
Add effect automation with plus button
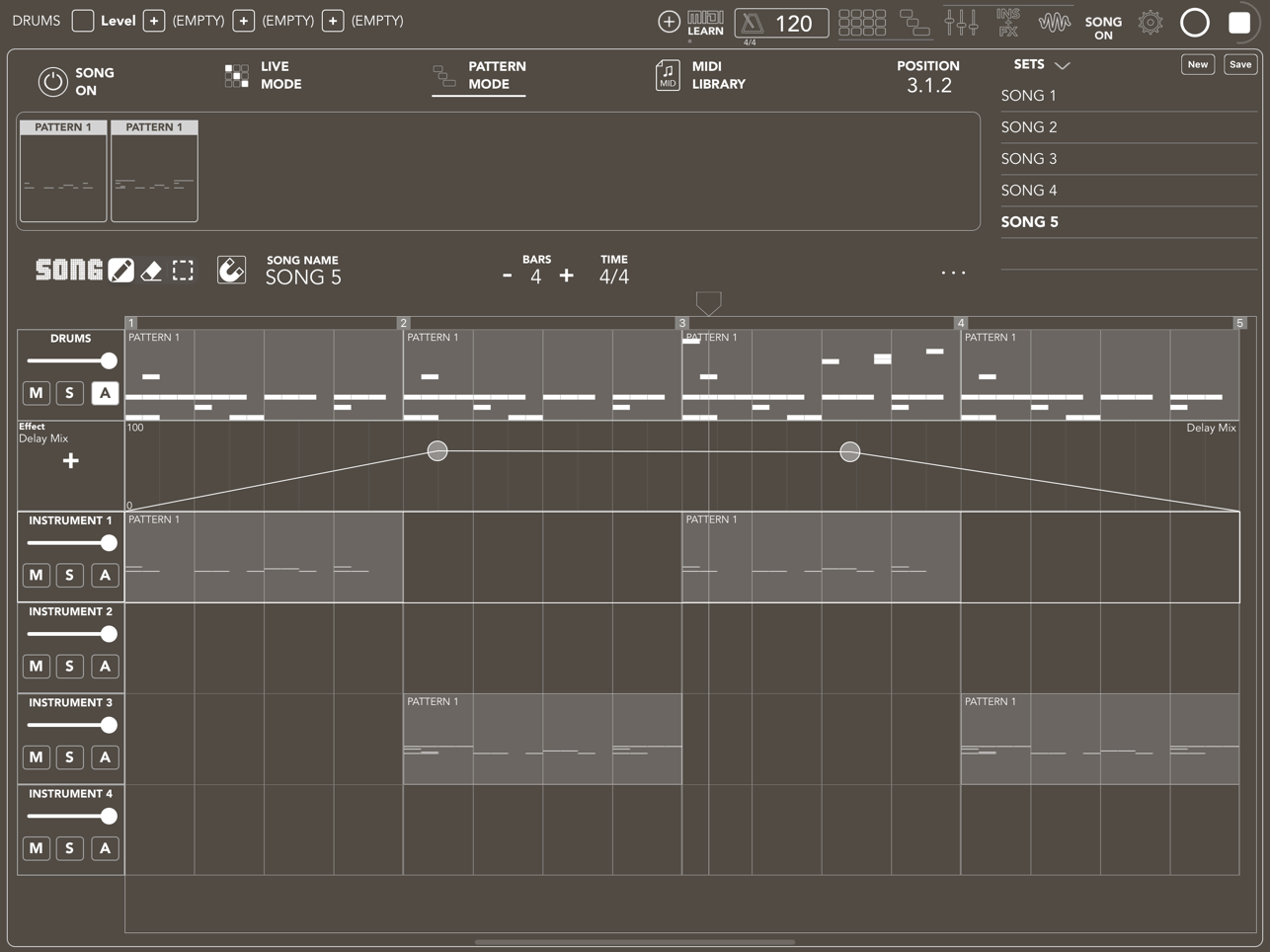(70, 461)
